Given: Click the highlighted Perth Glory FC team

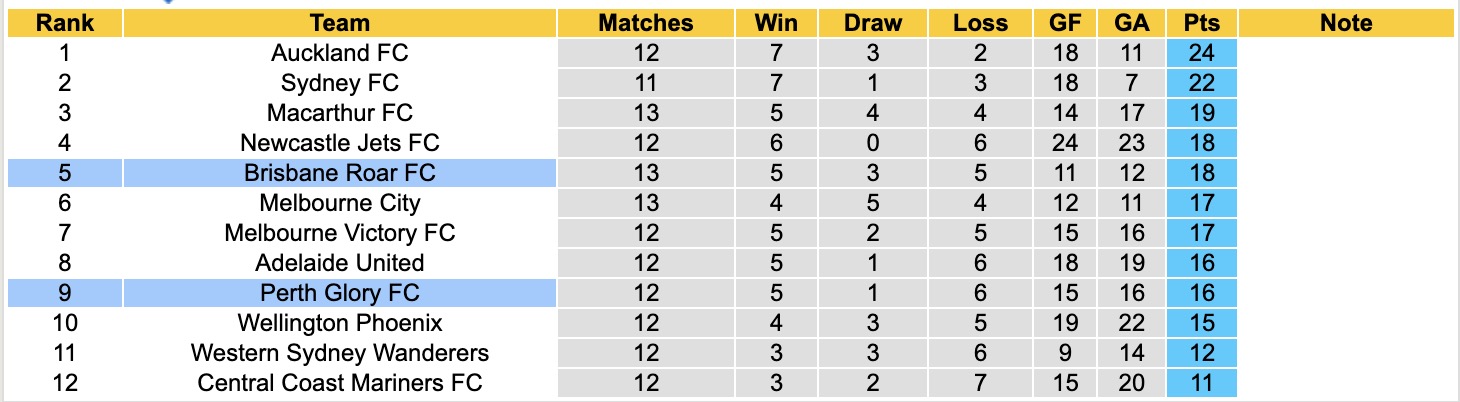Looking at the screenshot, I should click(x=340, y=293).
